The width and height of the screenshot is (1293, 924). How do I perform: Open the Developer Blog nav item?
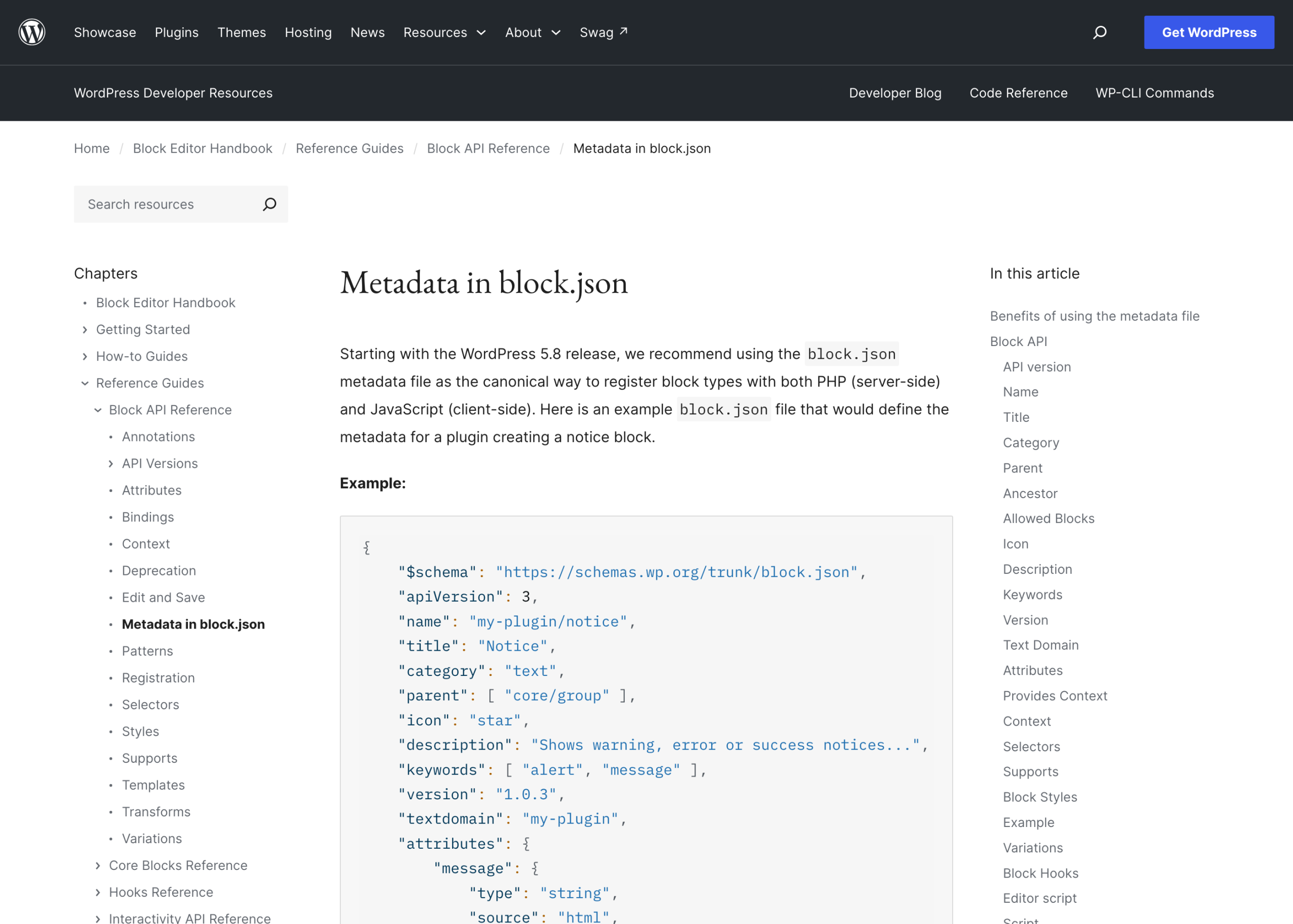(x=896, y=93)
